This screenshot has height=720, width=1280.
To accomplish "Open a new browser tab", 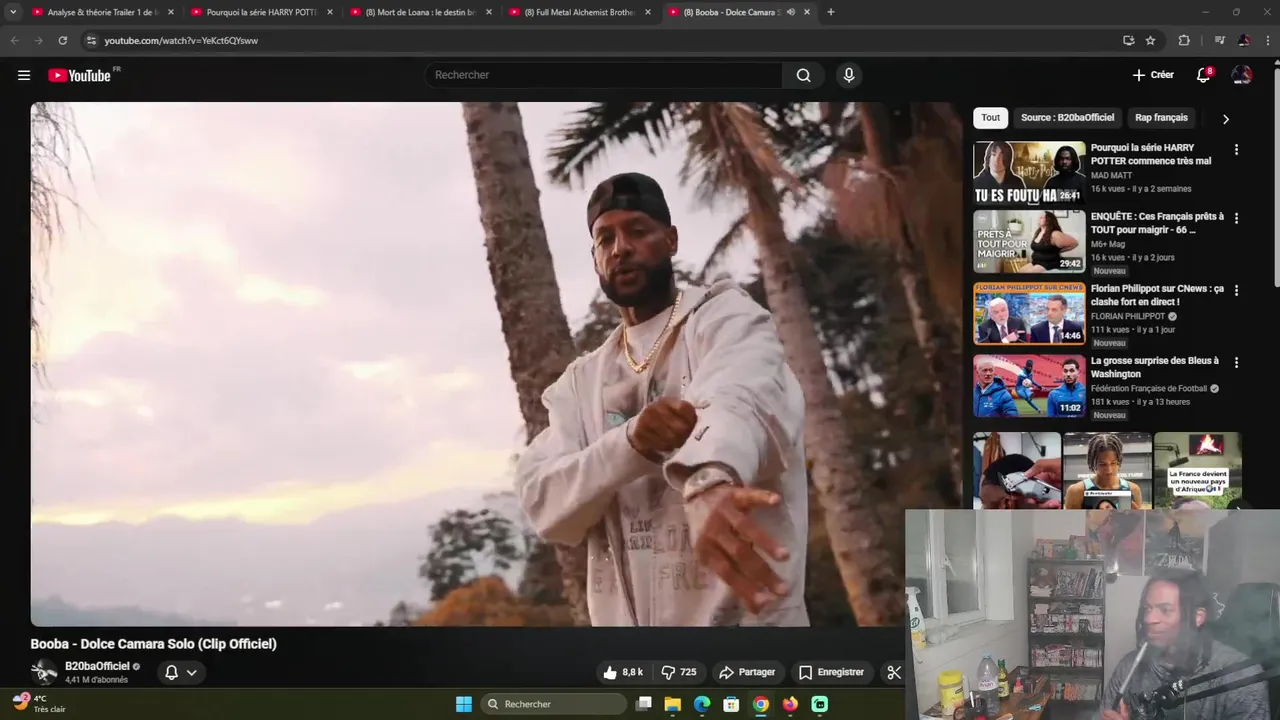I will pyautogui.click(x=830, y=12).
